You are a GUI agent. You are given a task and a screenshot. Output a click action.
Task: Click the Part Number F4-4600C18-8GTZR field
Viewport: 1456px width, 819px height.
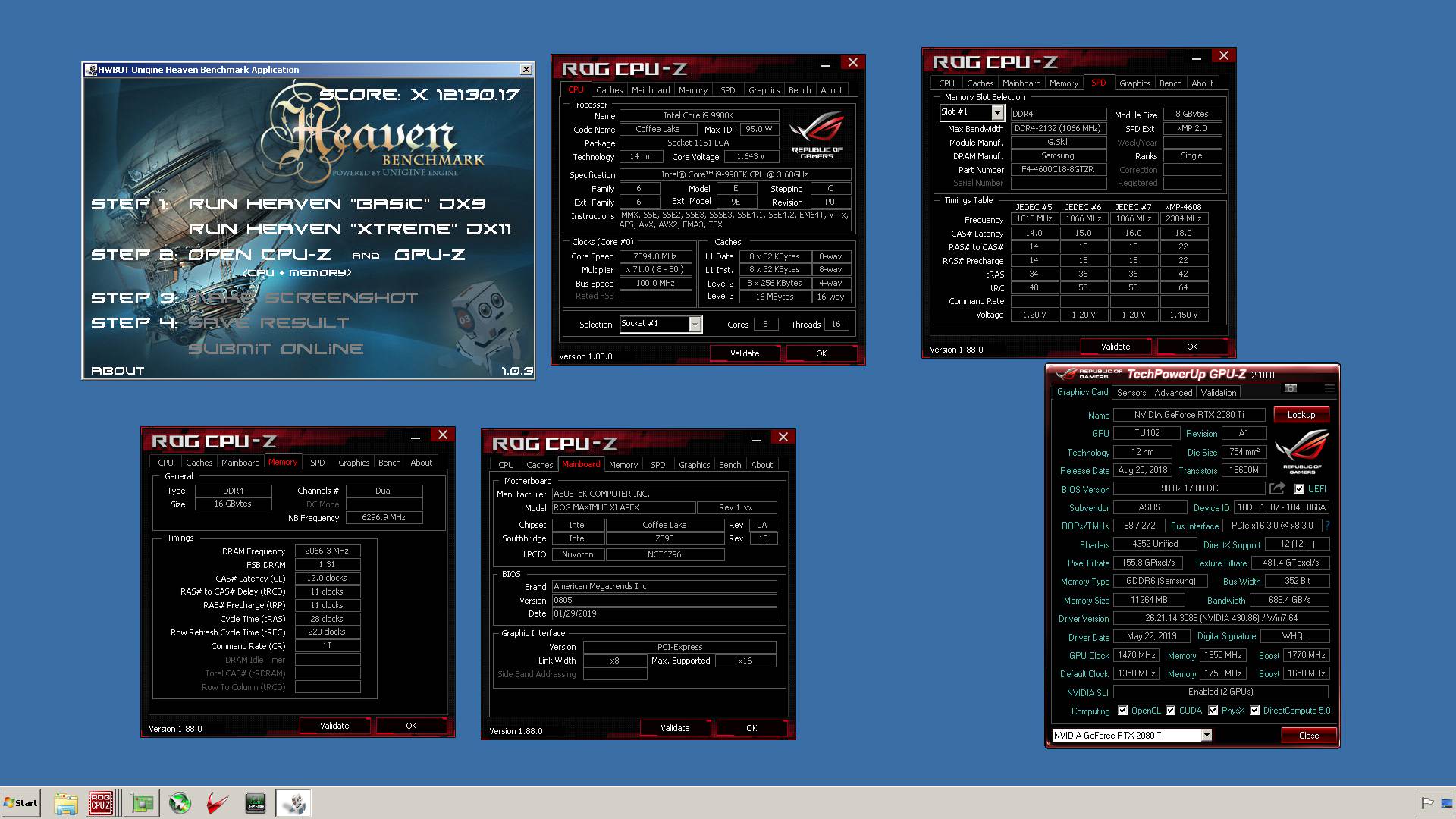tap(1057, 169)
